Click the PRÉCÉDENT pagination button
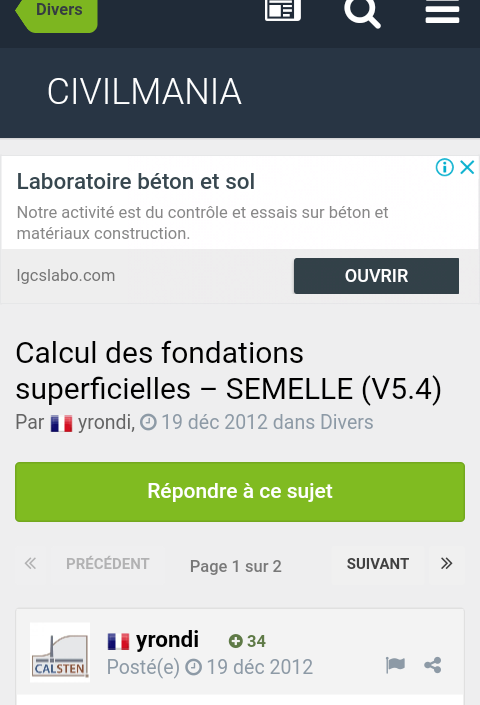Screen dimensions: 480x705 tap(107, 564)
